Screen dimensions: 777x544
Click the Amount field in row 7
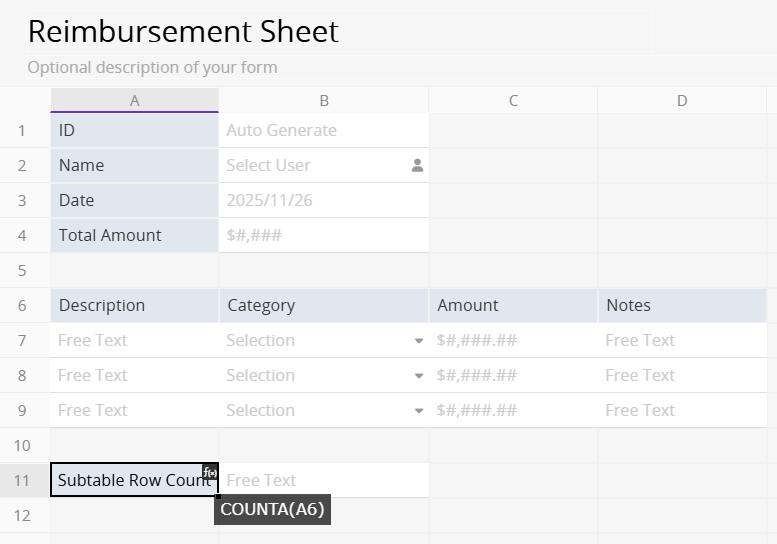512,340
